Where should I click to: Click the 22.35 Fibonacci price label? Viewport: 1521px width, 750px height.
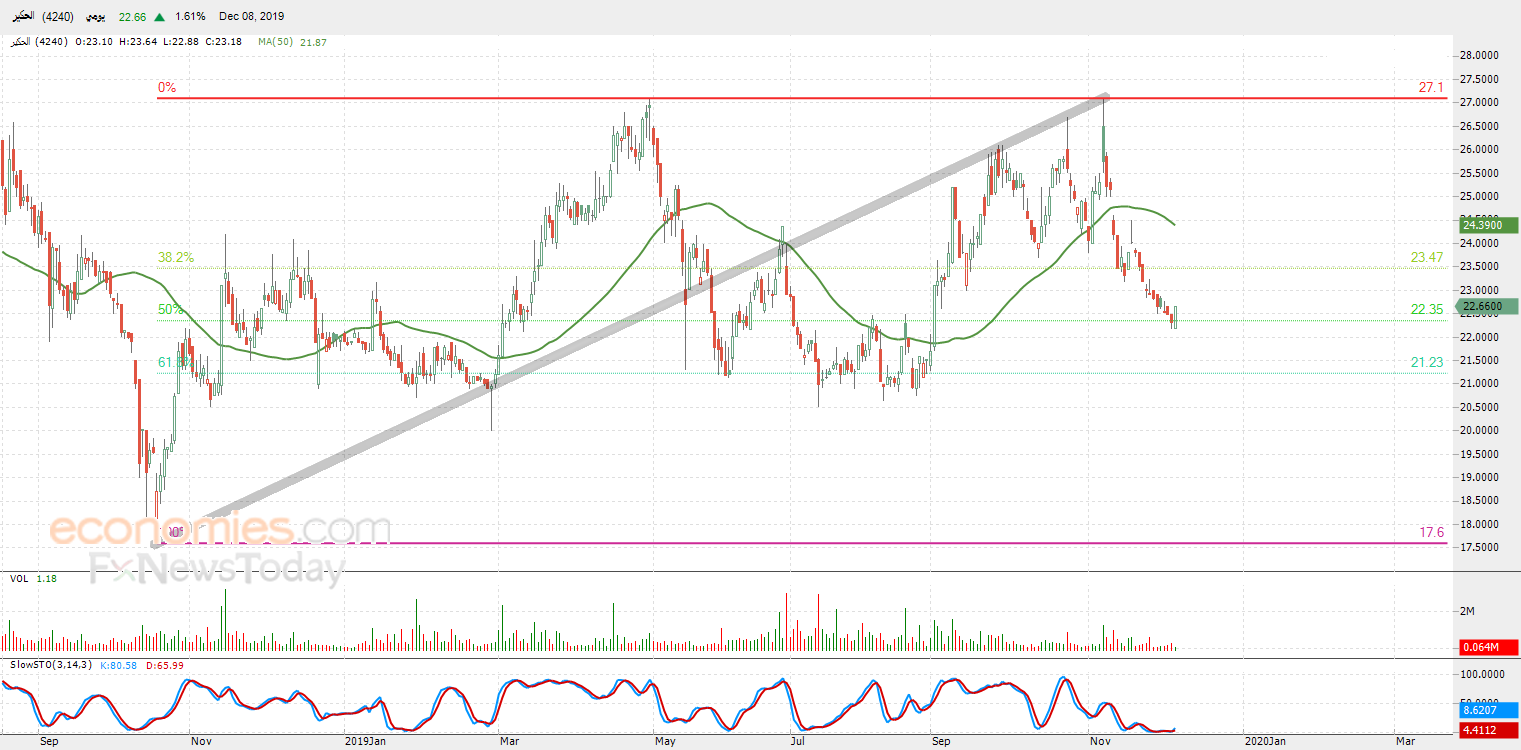(1427, 310)
